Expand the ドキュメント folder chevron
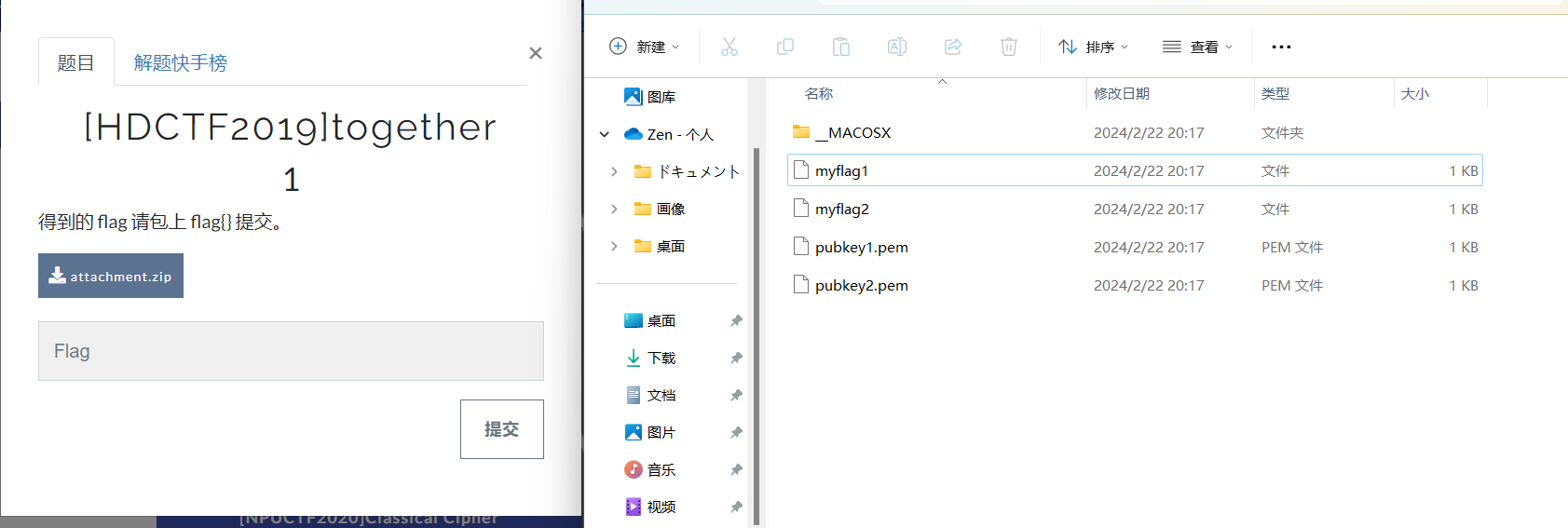 click(614, 171)
